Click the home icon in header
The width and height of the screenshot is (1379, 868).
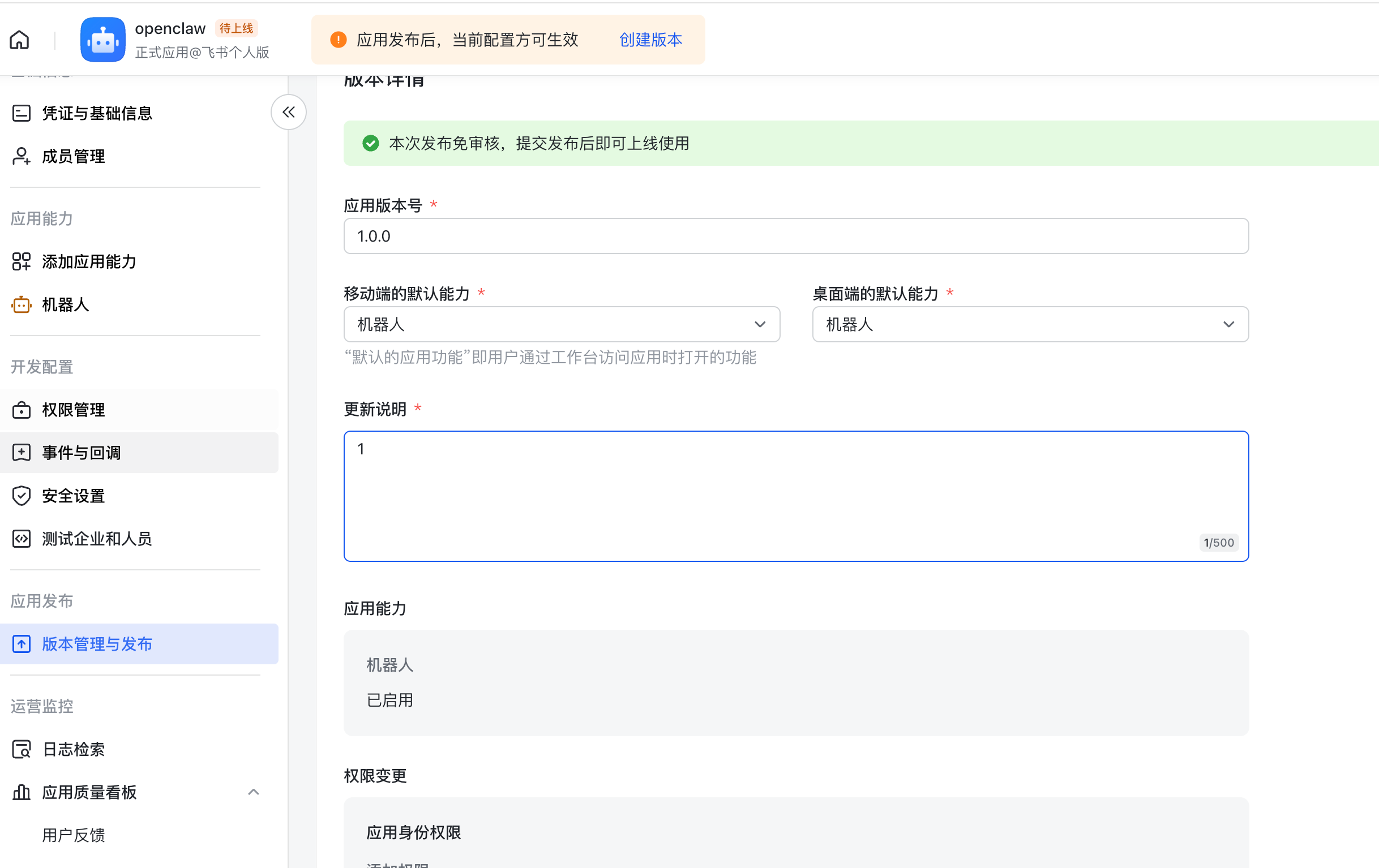[19, 40]
